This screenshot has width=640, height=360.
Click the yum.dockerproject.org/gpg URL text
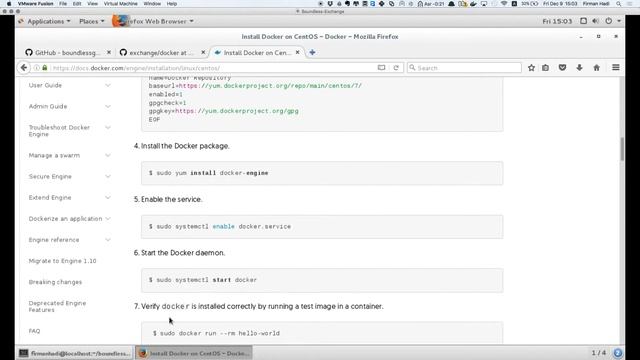pos(237,111)
